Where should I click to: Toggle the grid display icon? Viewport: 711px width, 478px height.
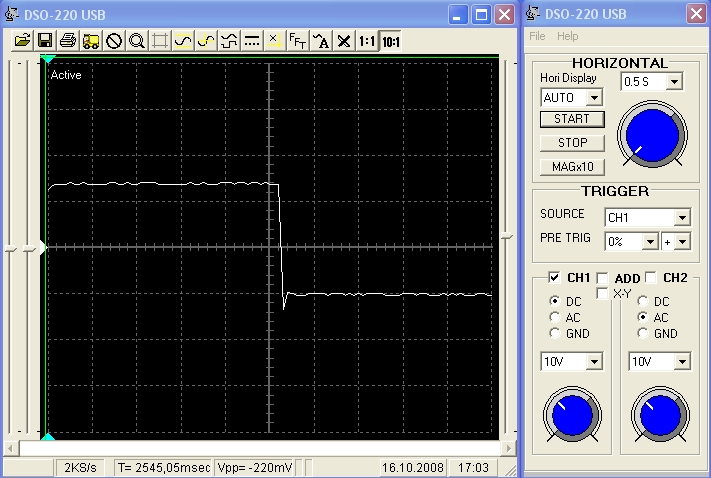(x=159, y=41)
